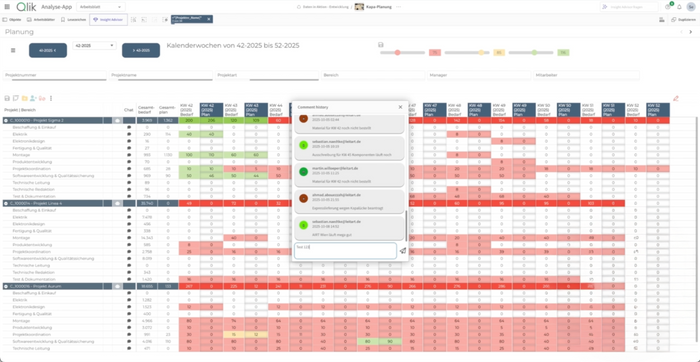The image size is (700, 362).
Task: Open the notifications bell
Action: pos(679,7)
